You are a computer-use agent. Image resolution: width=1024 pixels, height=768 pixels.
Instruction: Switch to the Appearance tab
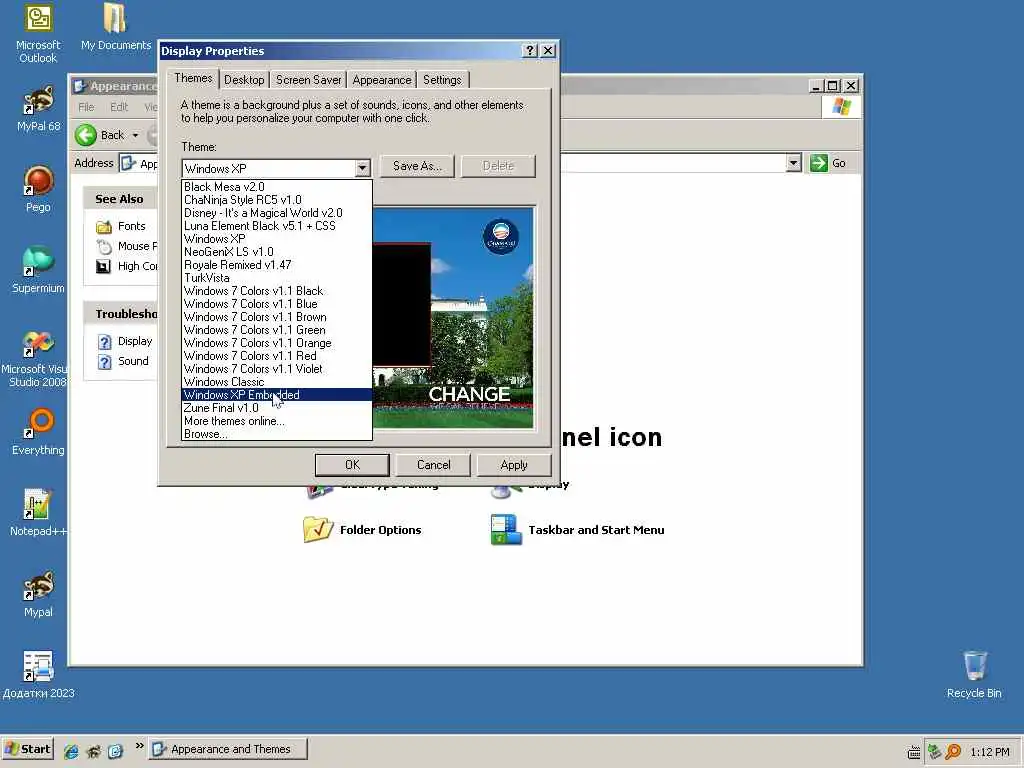[382, 80]
